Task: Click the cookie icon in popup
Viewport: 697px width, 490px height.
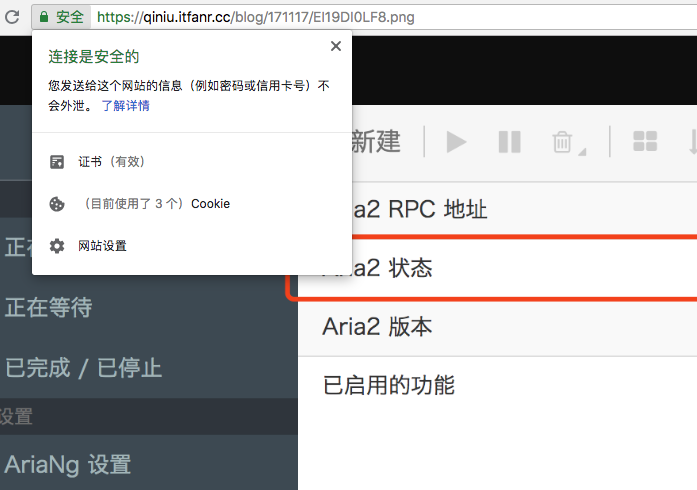Action: pyautogui.click(x=57, y=204)
